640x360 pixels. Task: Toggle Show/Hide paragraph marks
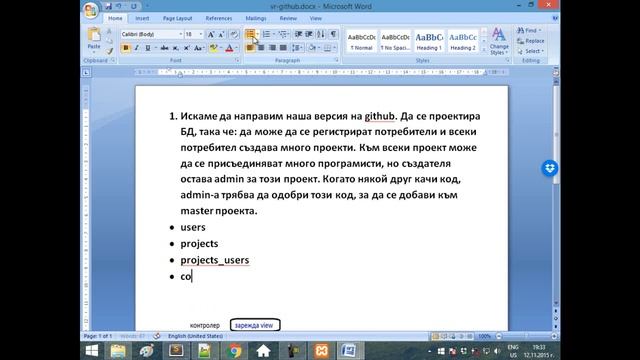[333, 34]
